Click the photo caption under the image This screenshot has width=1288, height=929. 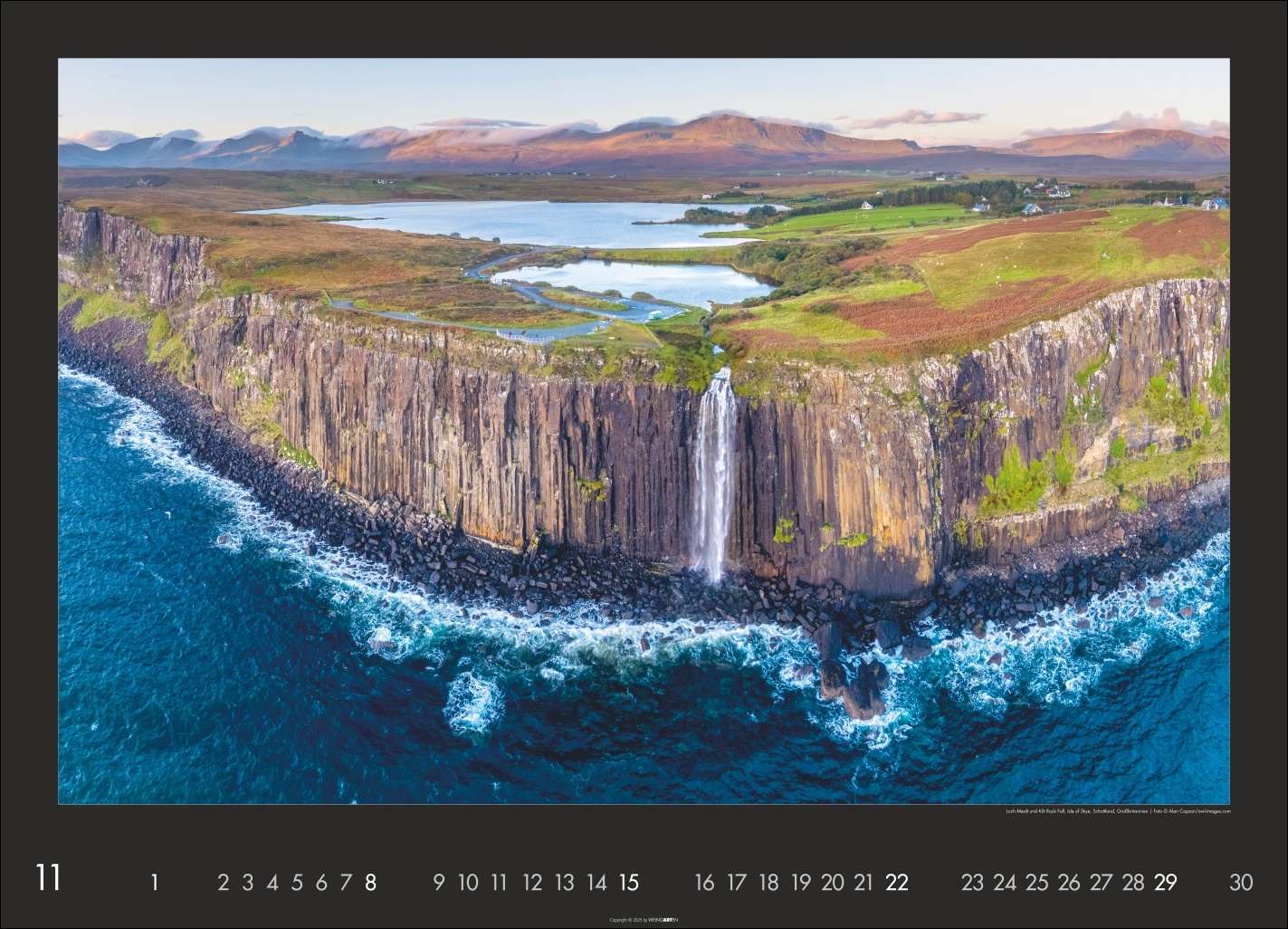pyautogui.click(x=1118, y=811)
